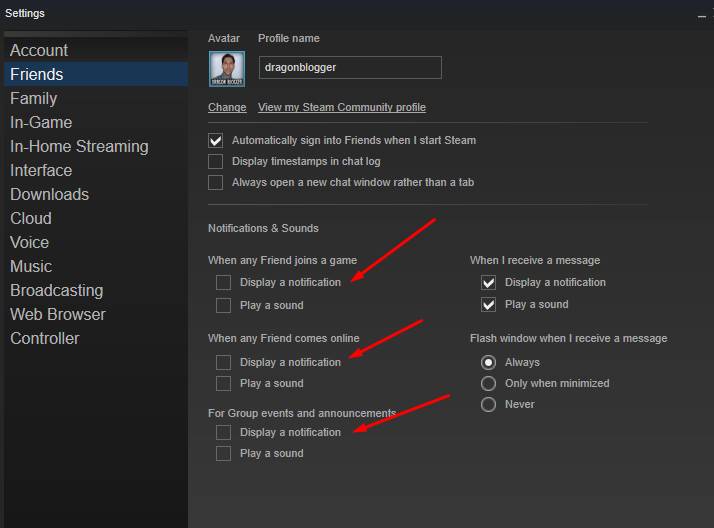Select Never for flash window option
Viewport: 714px width, 528px height.
[x=488, y=404]
